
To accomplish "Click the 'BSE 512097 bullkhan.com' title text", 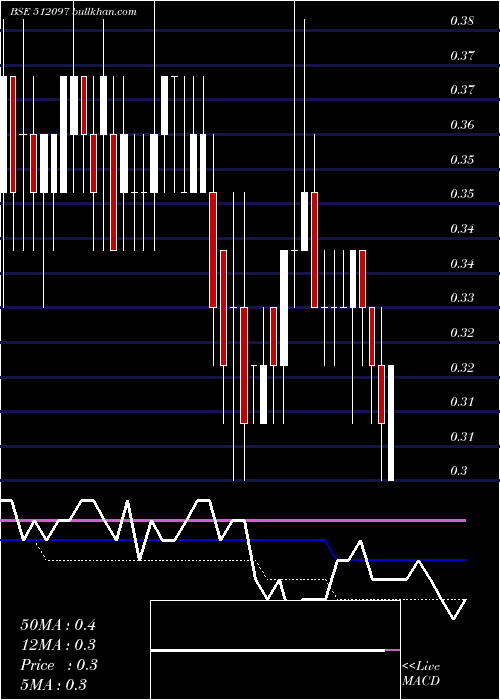I will [73, 12].
